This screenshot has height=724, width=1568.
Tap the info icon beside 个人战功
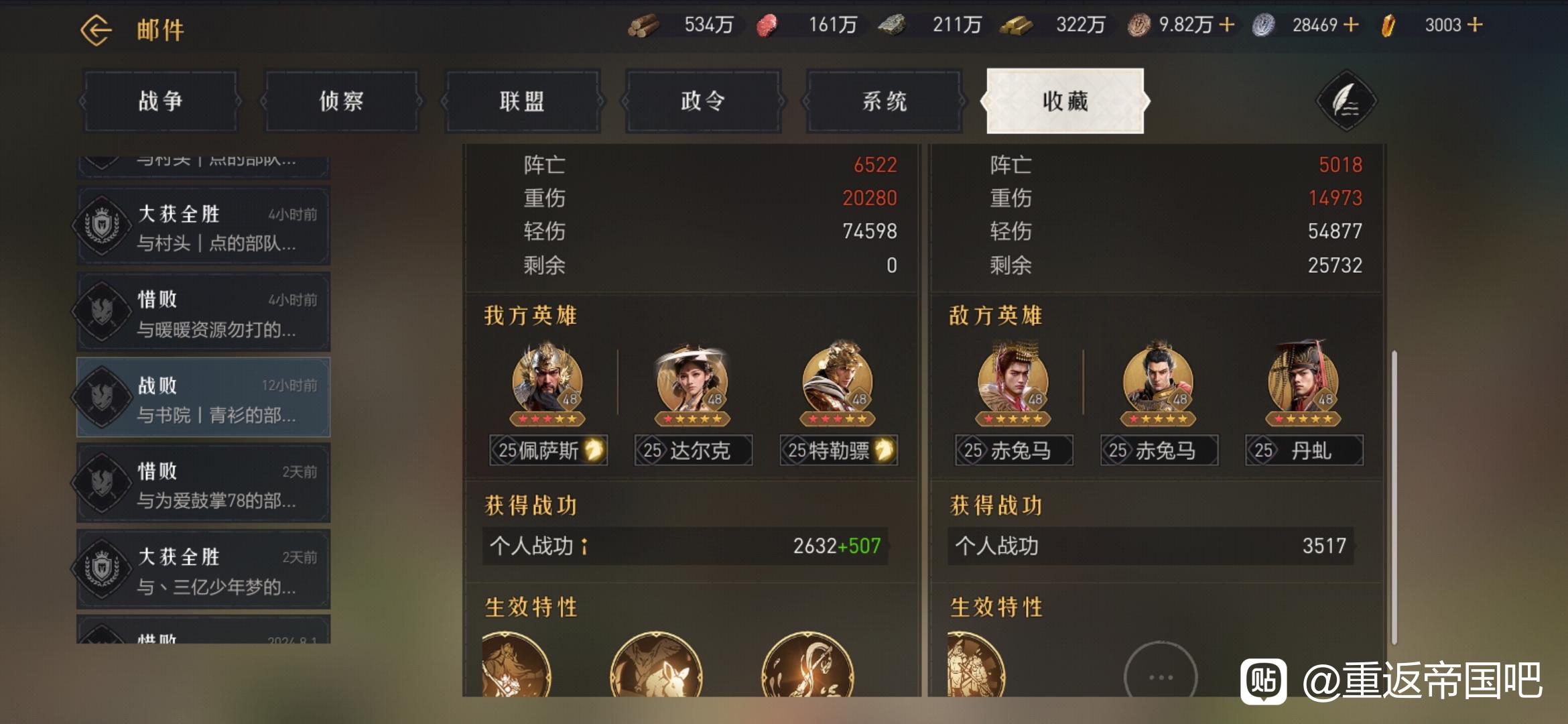(584, 546)
